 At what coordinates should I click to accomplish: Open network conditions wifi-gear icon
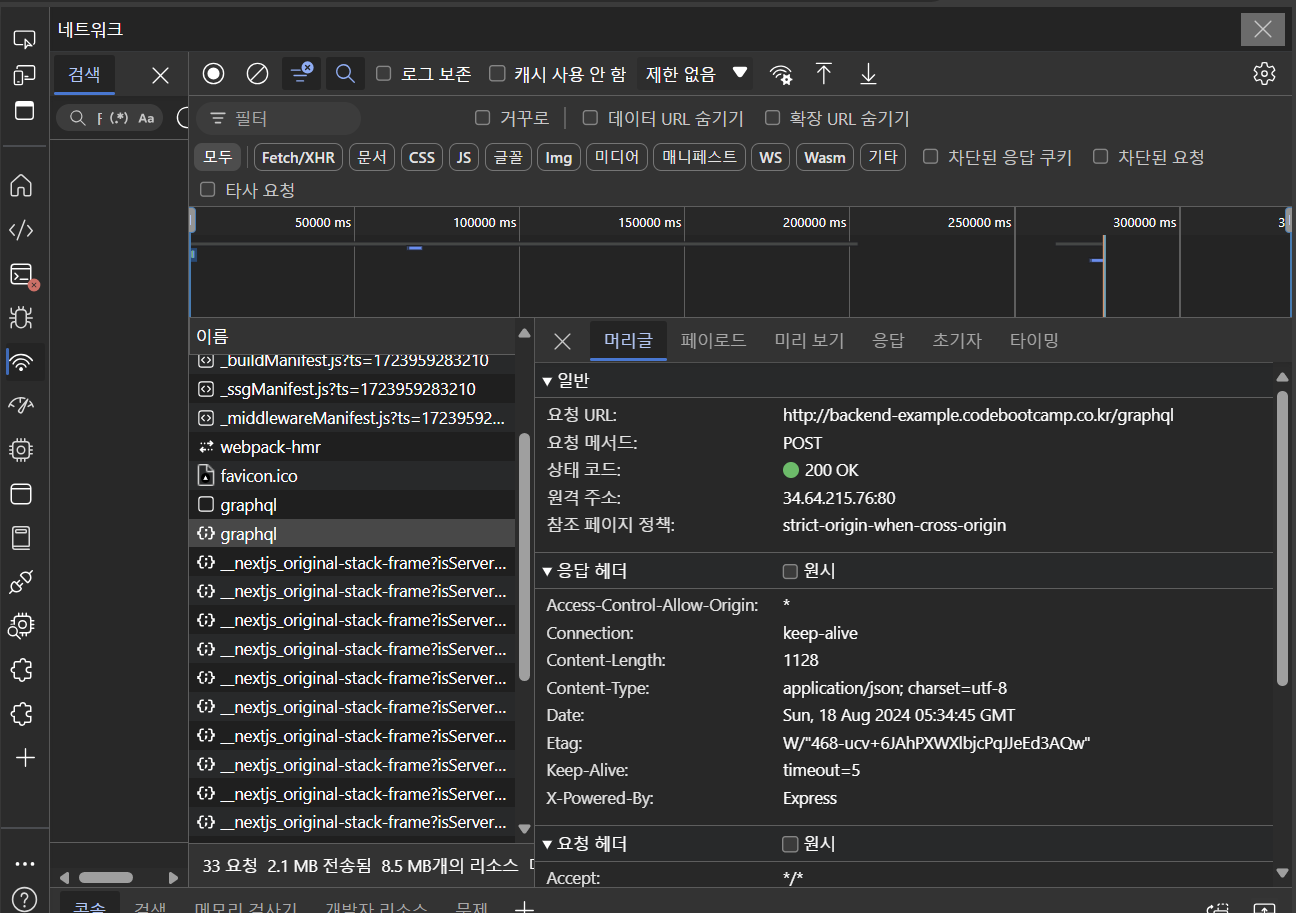[x=781, y=74]
